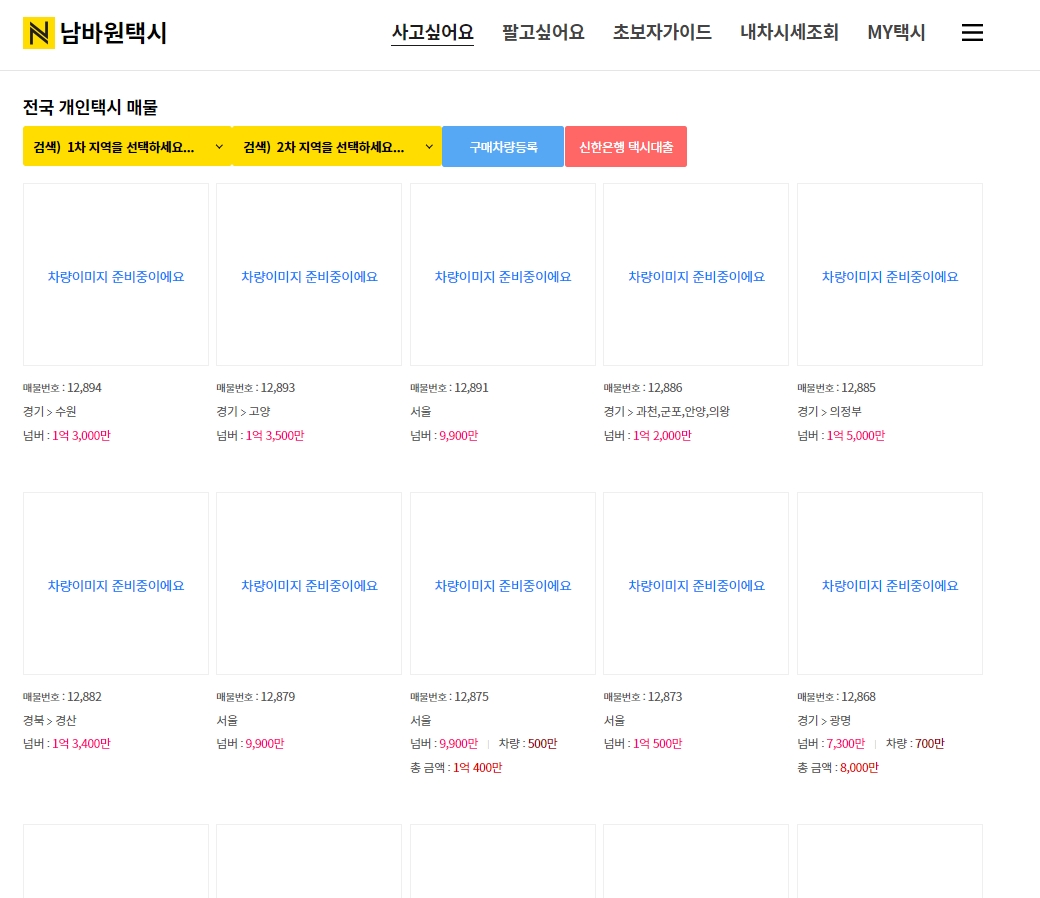Click the 경기 > 고양 region text
The image size is (1040, 898).
pos(243,411)
